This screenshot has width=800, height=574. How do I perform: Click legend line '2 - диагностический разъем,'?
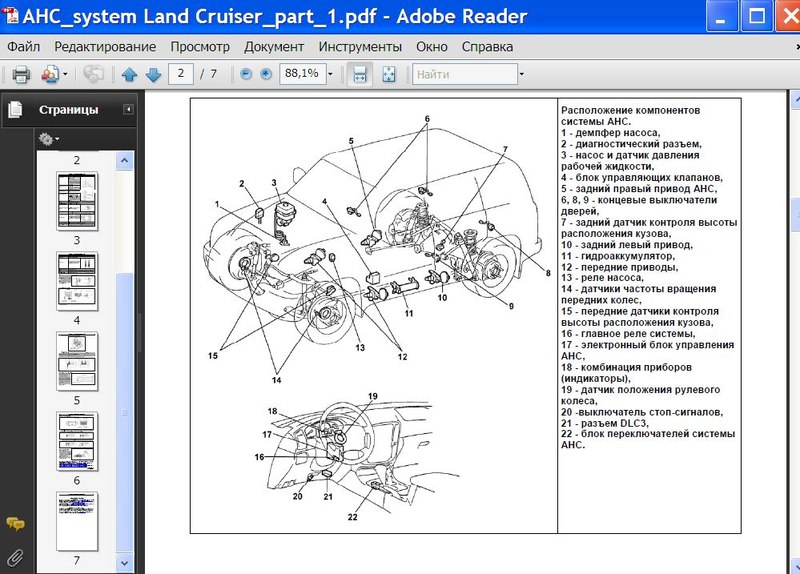(632, 144)
